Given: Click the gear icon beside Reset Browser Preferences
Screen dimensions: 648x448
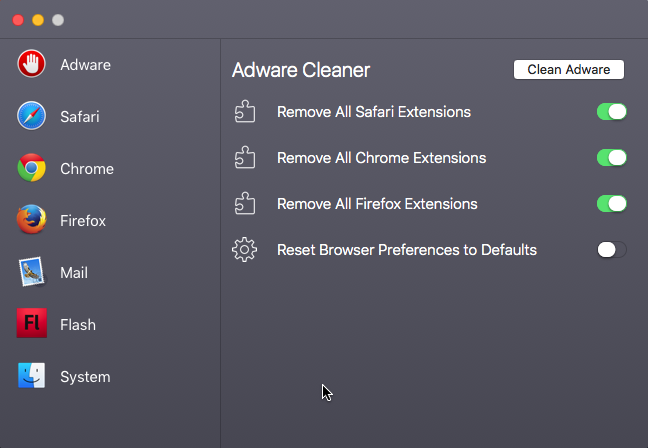Looking at the screenshot, I should point(245,250).
